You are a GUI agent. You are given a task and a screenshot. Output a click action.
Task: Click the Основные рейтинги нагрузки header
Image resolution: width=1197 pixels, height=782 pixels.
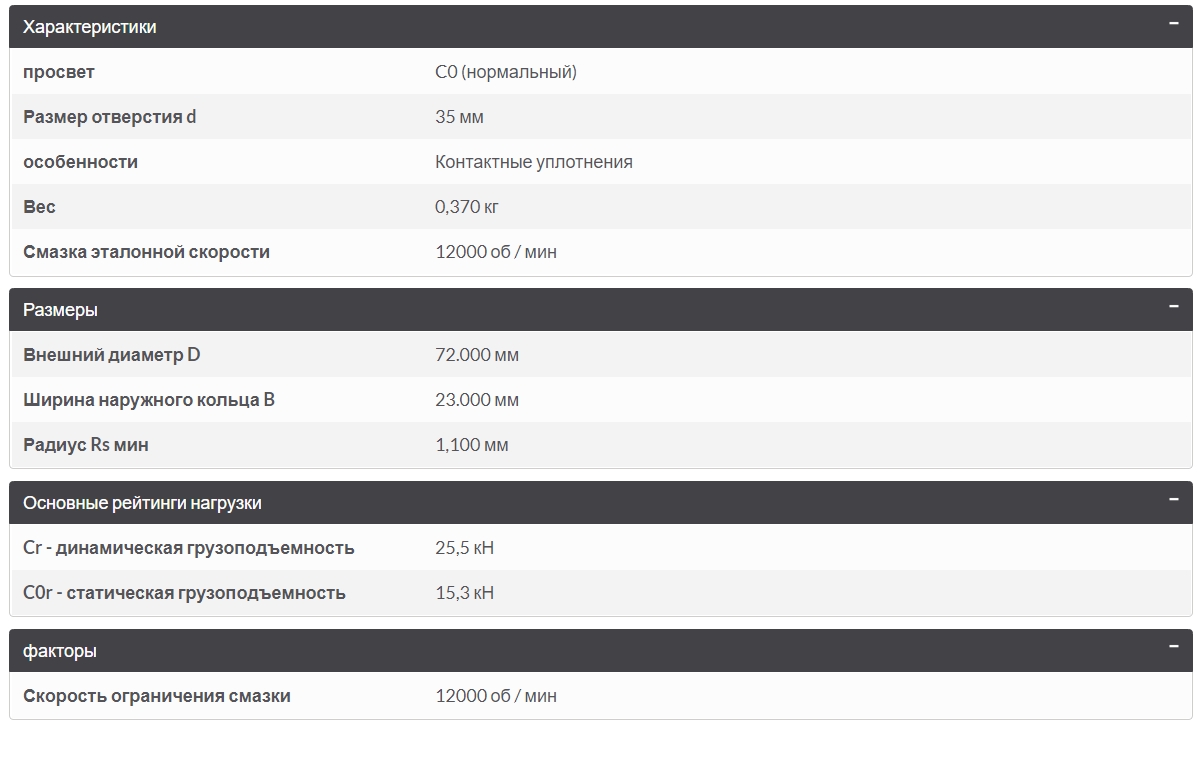tap(142, 503)
